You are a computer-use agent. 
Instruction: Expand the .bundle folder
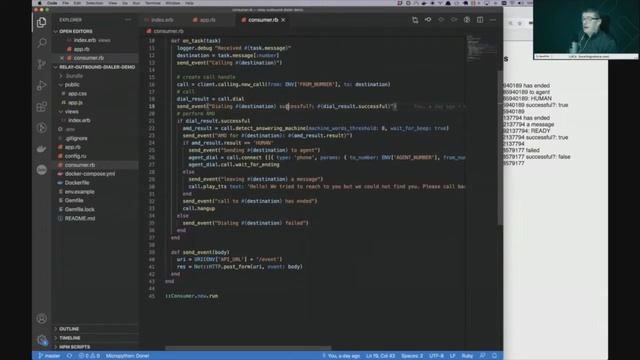point(74,76)
